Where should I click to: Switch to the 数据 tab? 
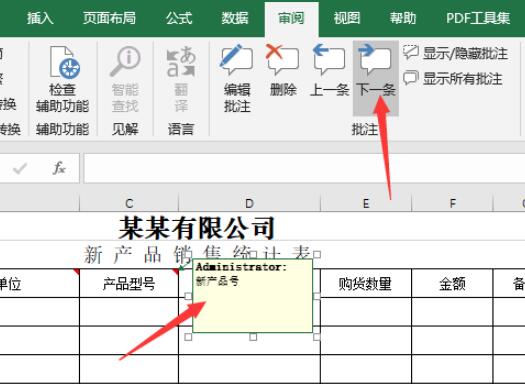(x=235, y=18)
